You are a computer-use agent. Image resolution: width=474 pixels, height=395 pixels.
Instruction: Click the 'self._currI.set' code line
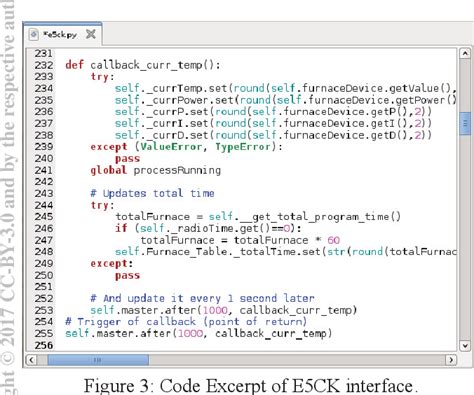coord(273,124)
